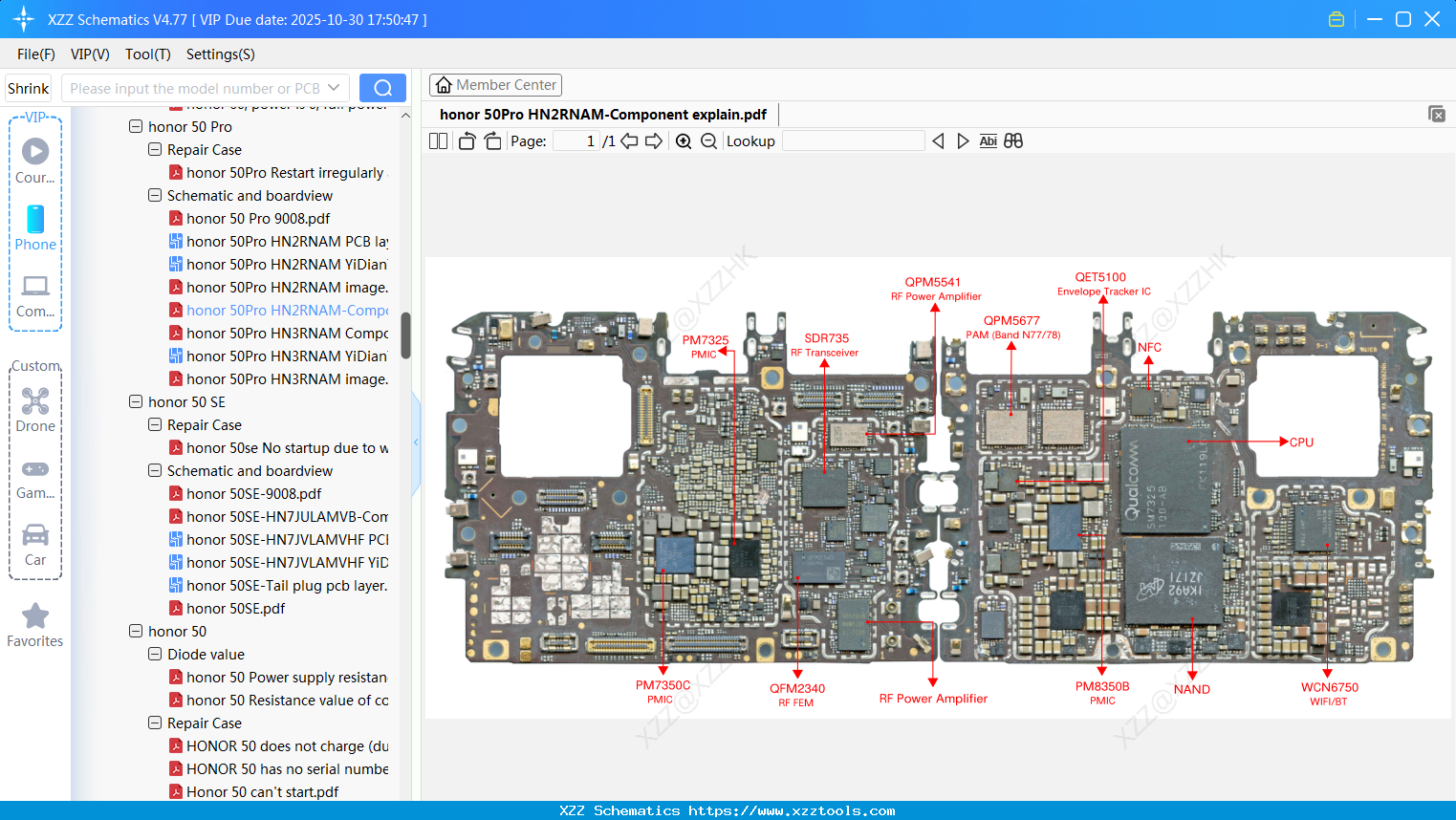Click the tree panel vertical scrollbar thumb

pyautogui.click(x=405, y=335)
